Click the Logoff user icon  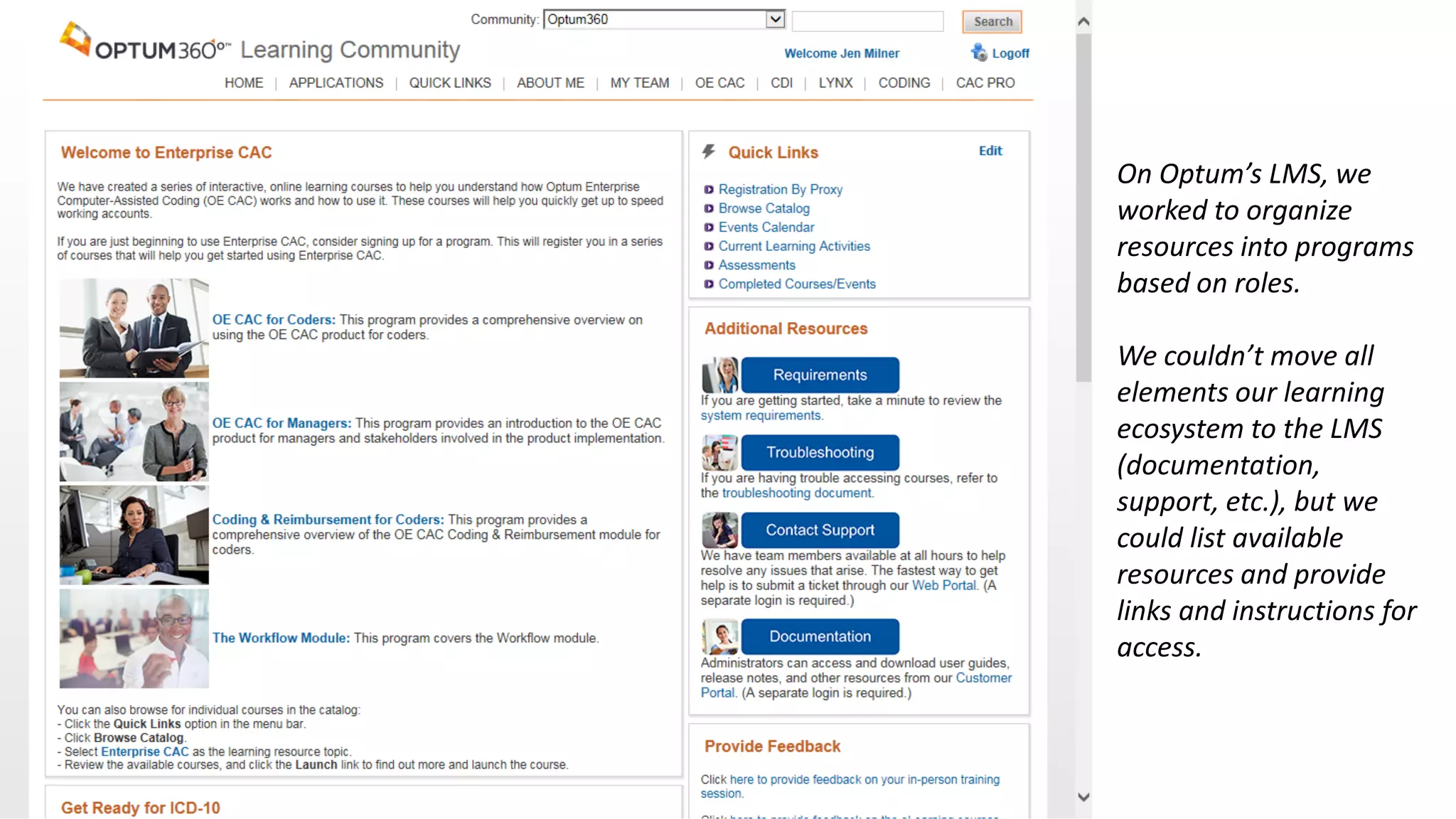pyautogui.click(x=979, y=53)
